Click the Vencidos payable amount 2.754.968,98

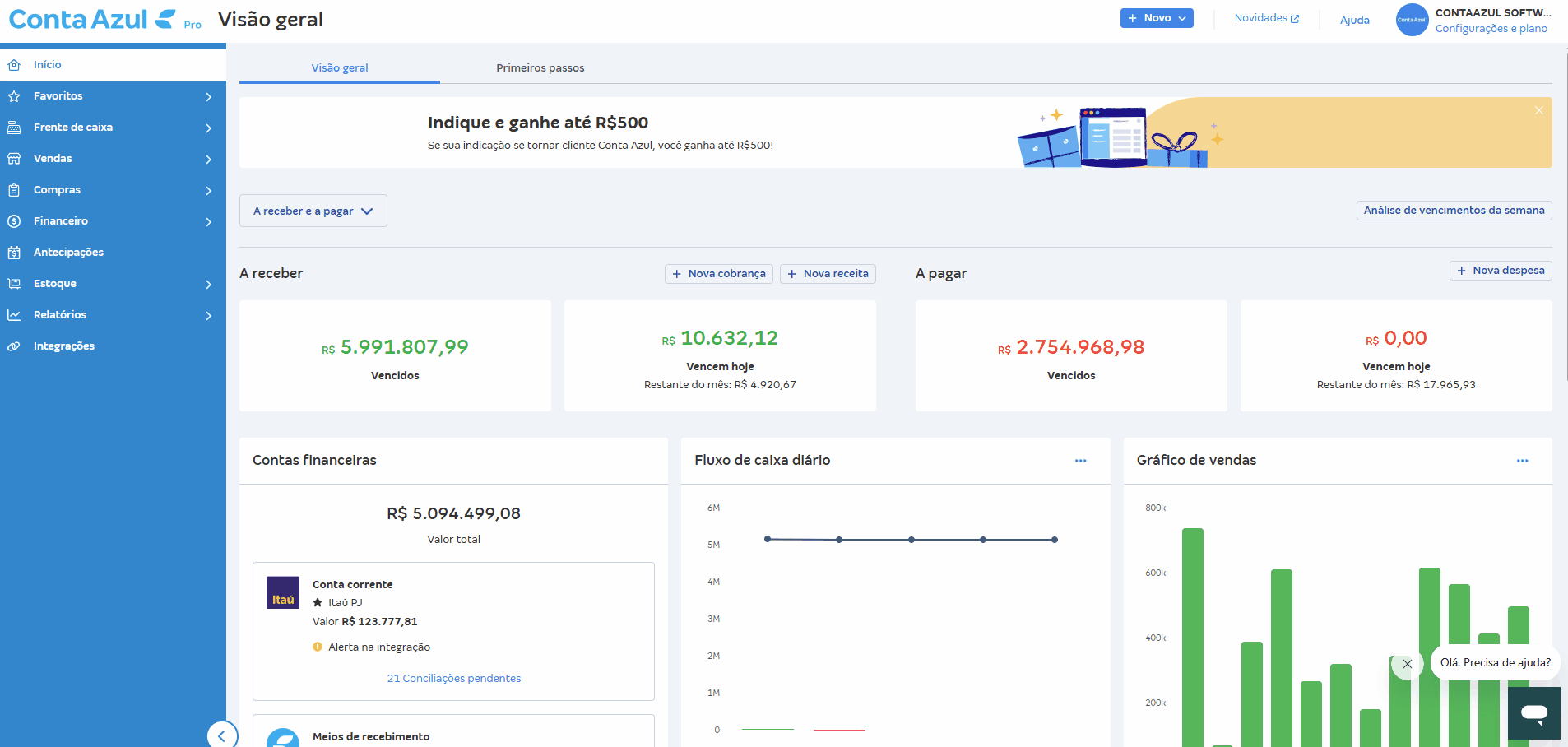coord(1071,347)
